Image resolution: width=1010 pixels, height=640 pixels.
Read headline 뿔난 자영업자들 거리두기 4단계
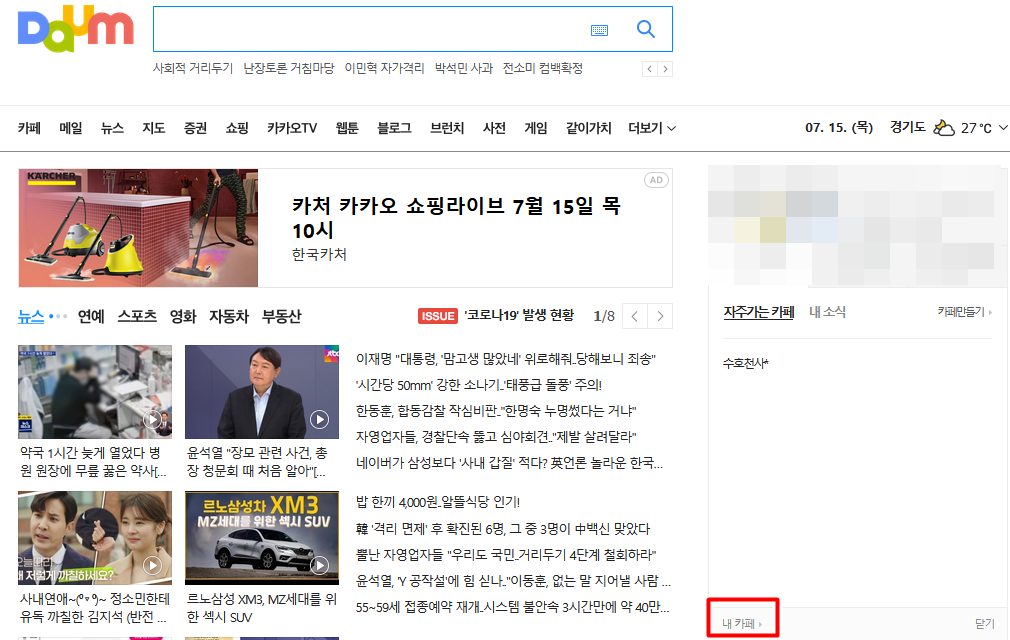(506, 555)
